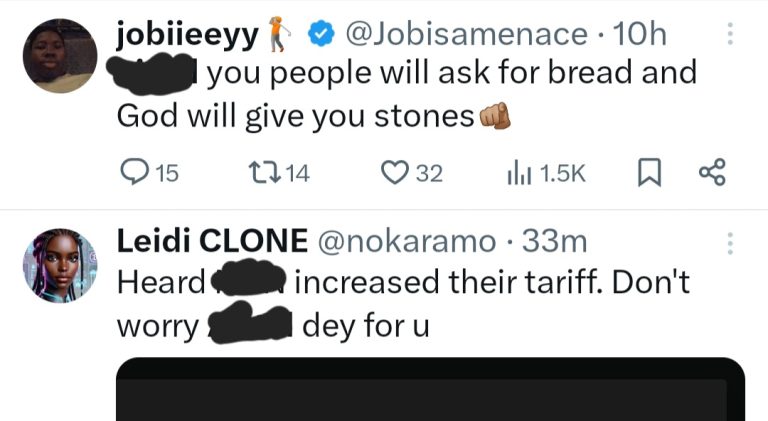Click the Leidi CLONE display name
The width and height of the screenshot is (768, 421).
(x=213, y=242)
